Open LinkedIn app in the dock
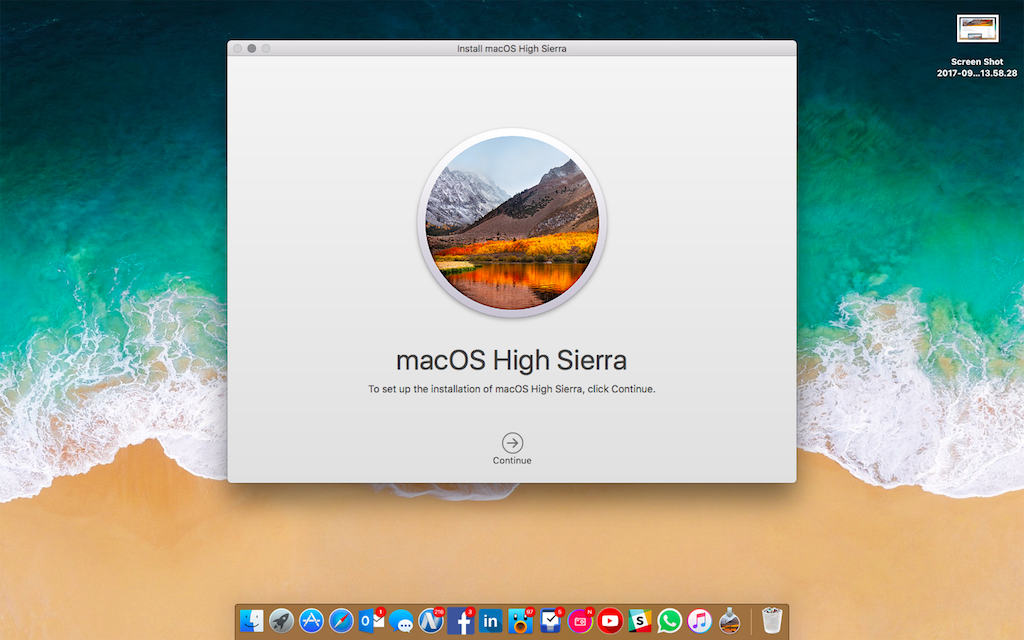 click(491, 621)
